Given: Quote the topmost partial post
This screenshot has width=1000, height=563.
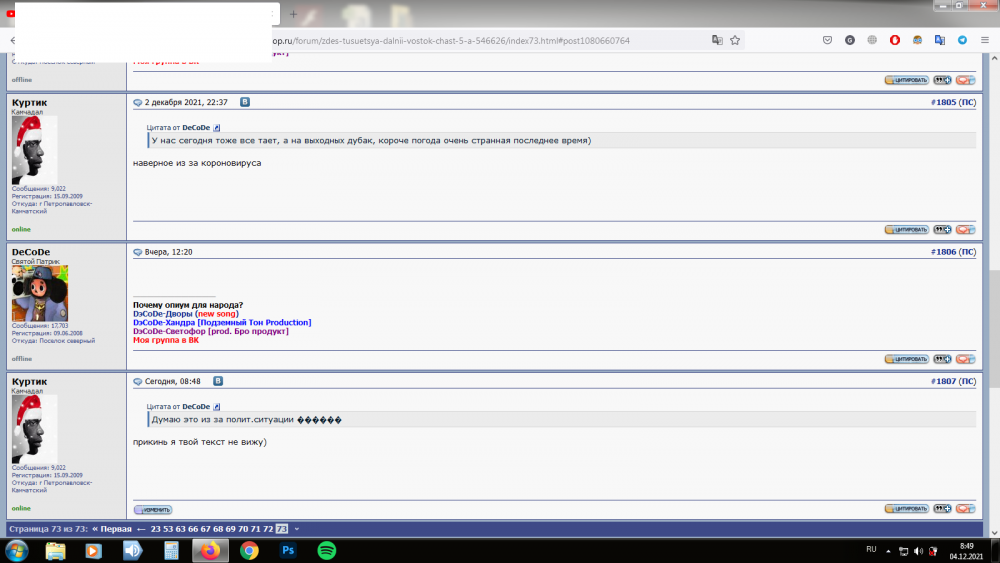Looking at the screenshot, I should point(906,80).
